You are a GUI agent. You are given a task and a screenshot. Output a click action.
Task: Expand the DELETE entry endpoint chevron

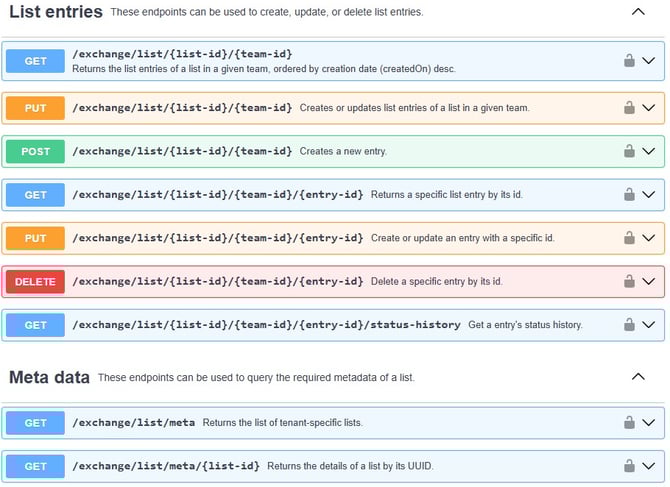pos(649,281)
